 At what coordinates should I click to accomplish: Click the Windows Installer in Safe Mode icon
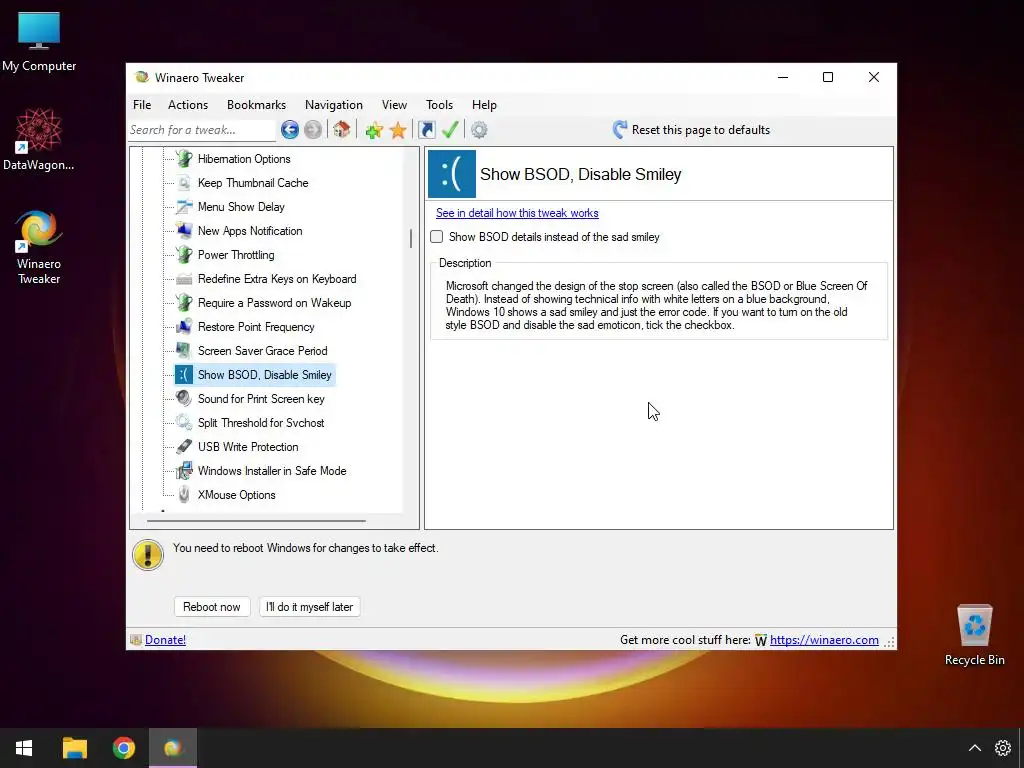(x=184, y=471)
